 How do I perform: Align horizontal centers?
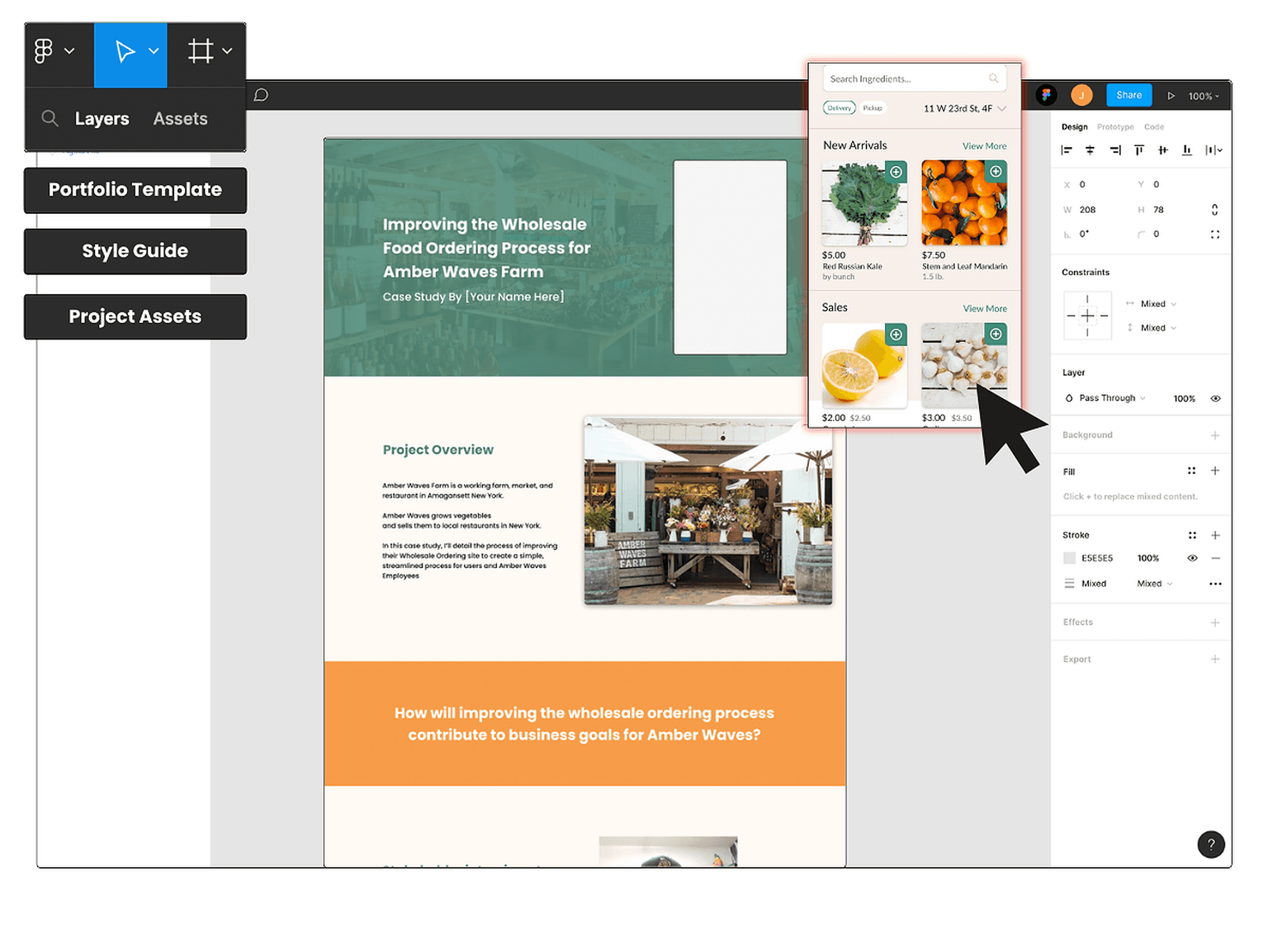coord(1090,150)
